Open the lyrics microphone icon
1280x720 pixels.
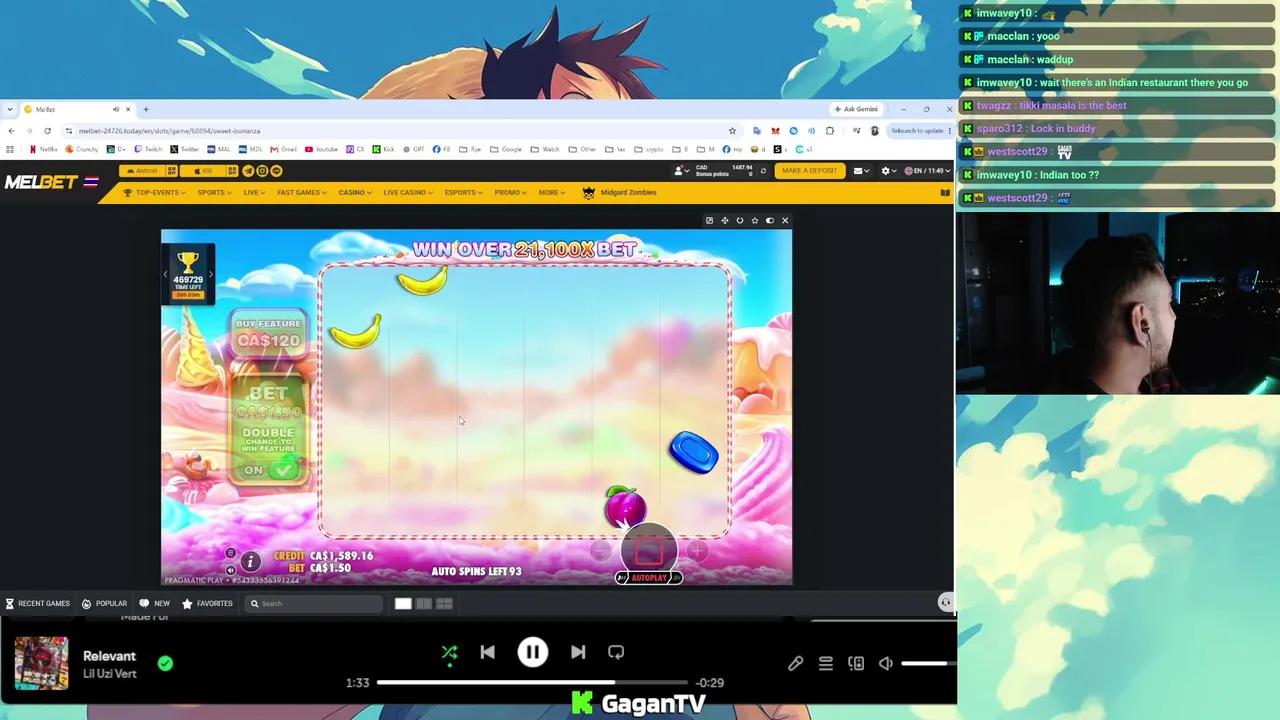(x=795, y=663)
